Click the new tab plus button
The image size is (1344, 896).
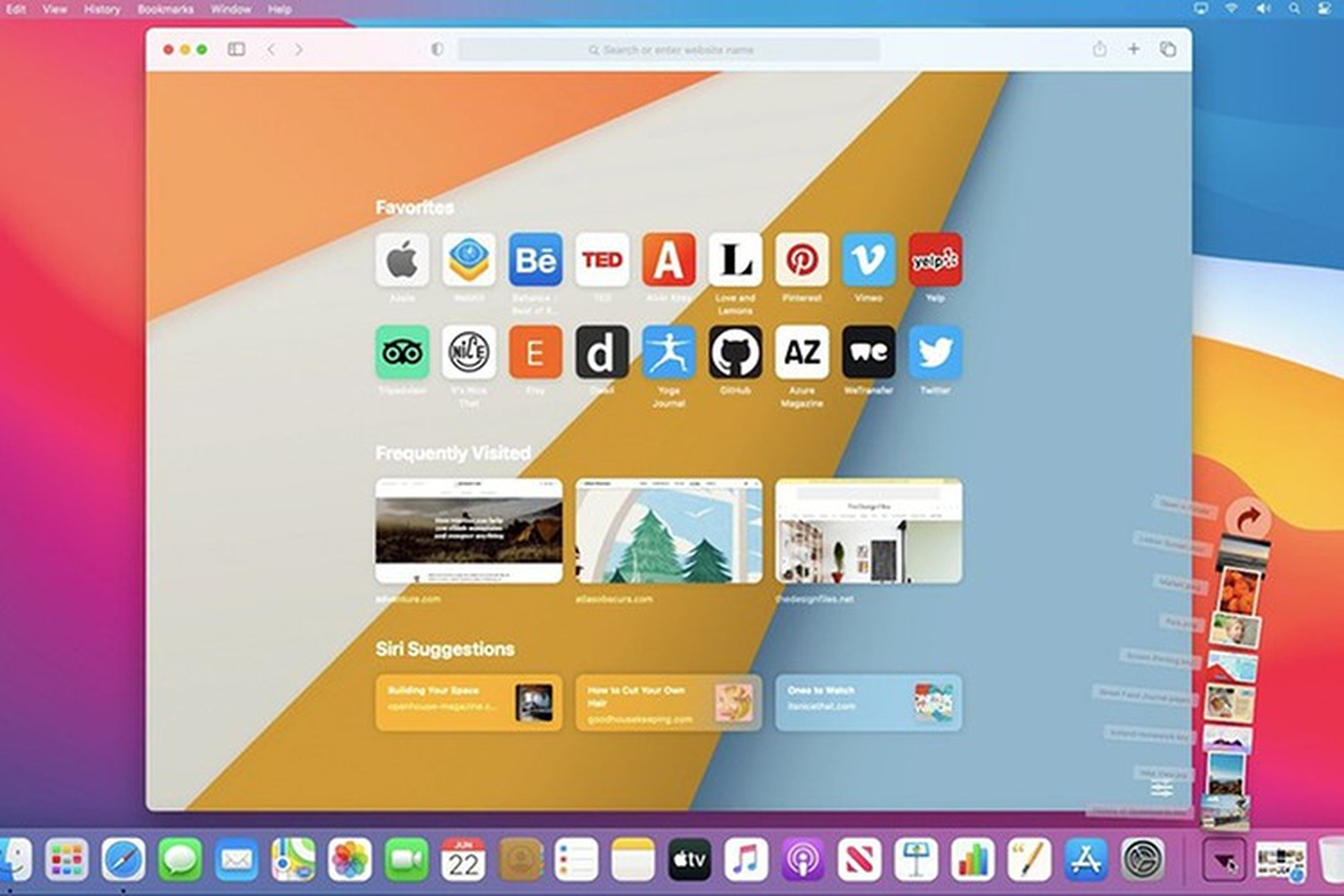point(1133,50)
